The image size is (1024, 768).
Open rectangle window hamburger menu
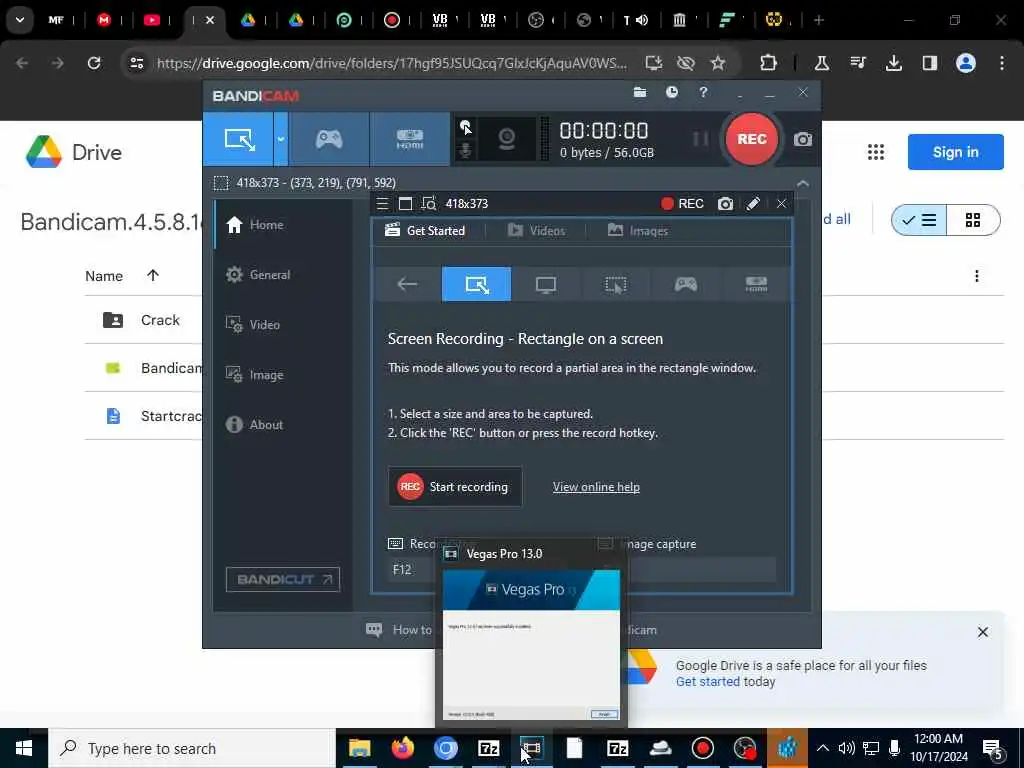point(383,204)
